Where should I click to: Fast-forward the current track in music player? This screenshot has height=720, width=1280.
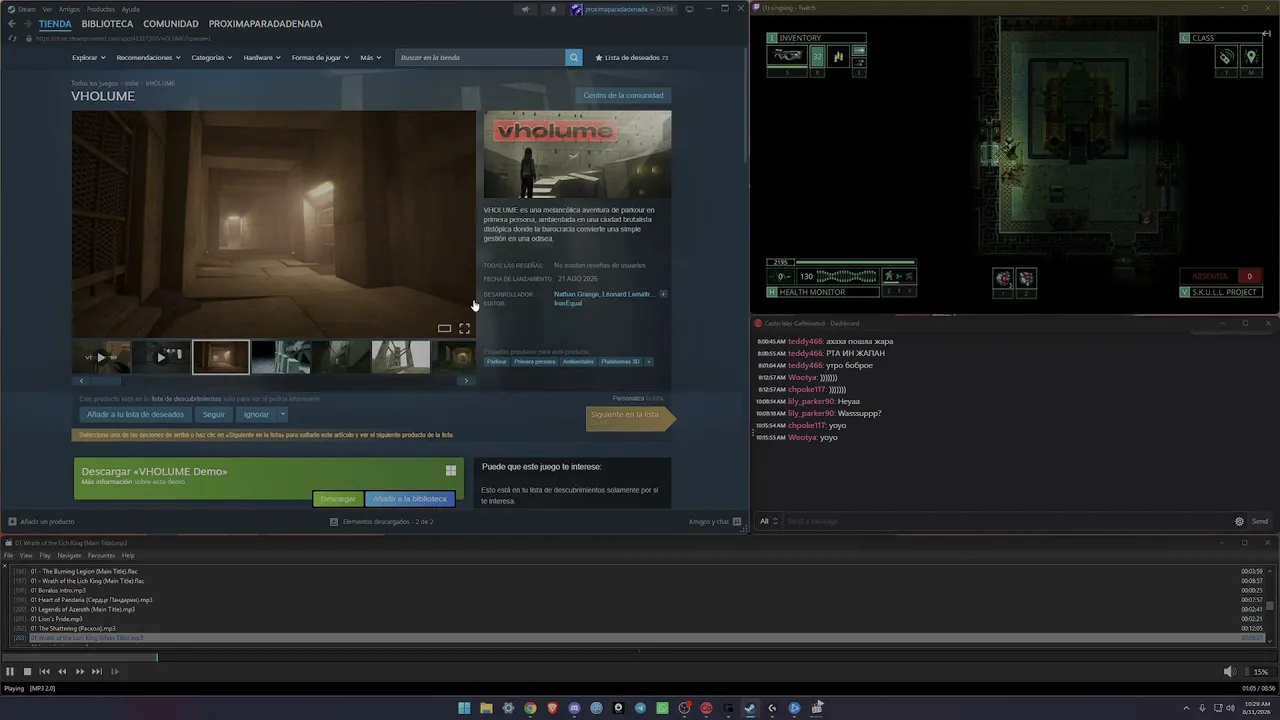point(79,672)
